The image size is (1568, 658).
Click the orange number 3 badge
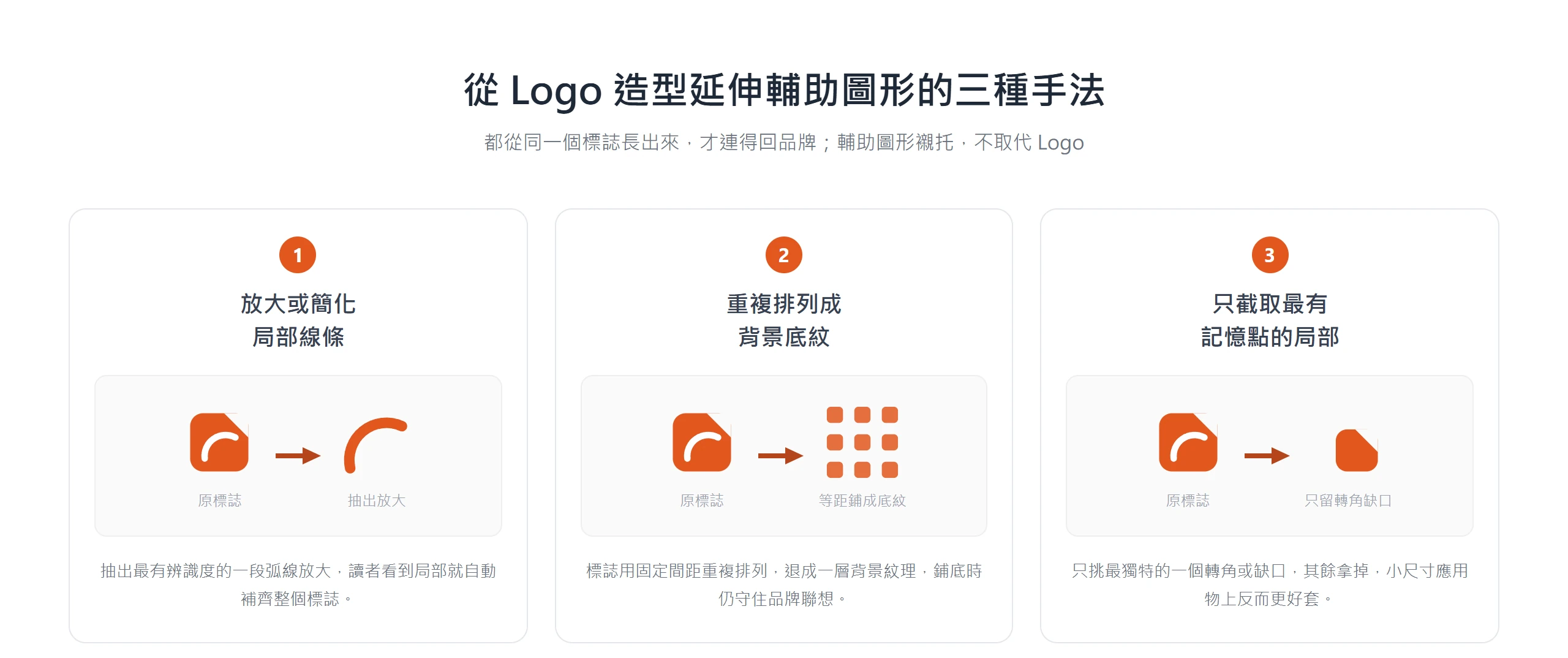1270,255
